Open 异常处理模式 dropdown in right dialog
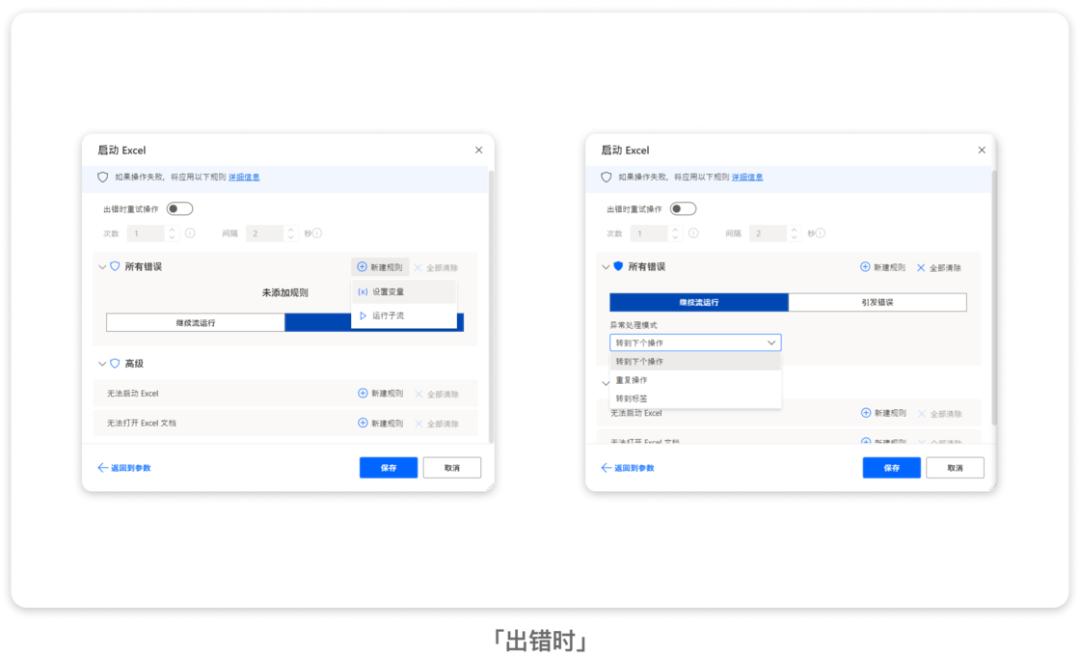The image size is (1080, 657). 695,342
